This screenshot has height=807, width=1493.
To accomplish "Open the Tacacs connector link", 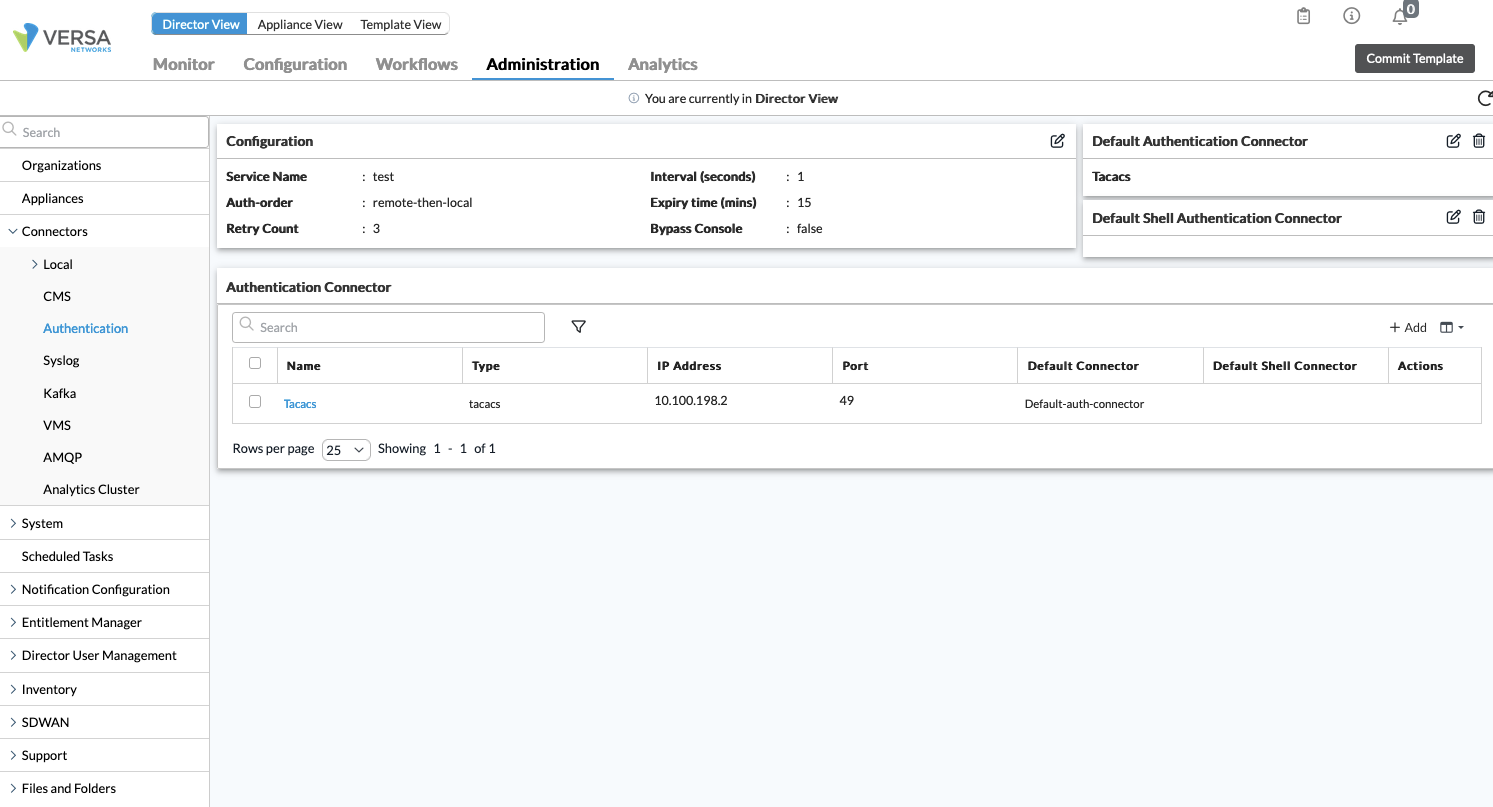I will pyautogui.click(x=299, y=403).
